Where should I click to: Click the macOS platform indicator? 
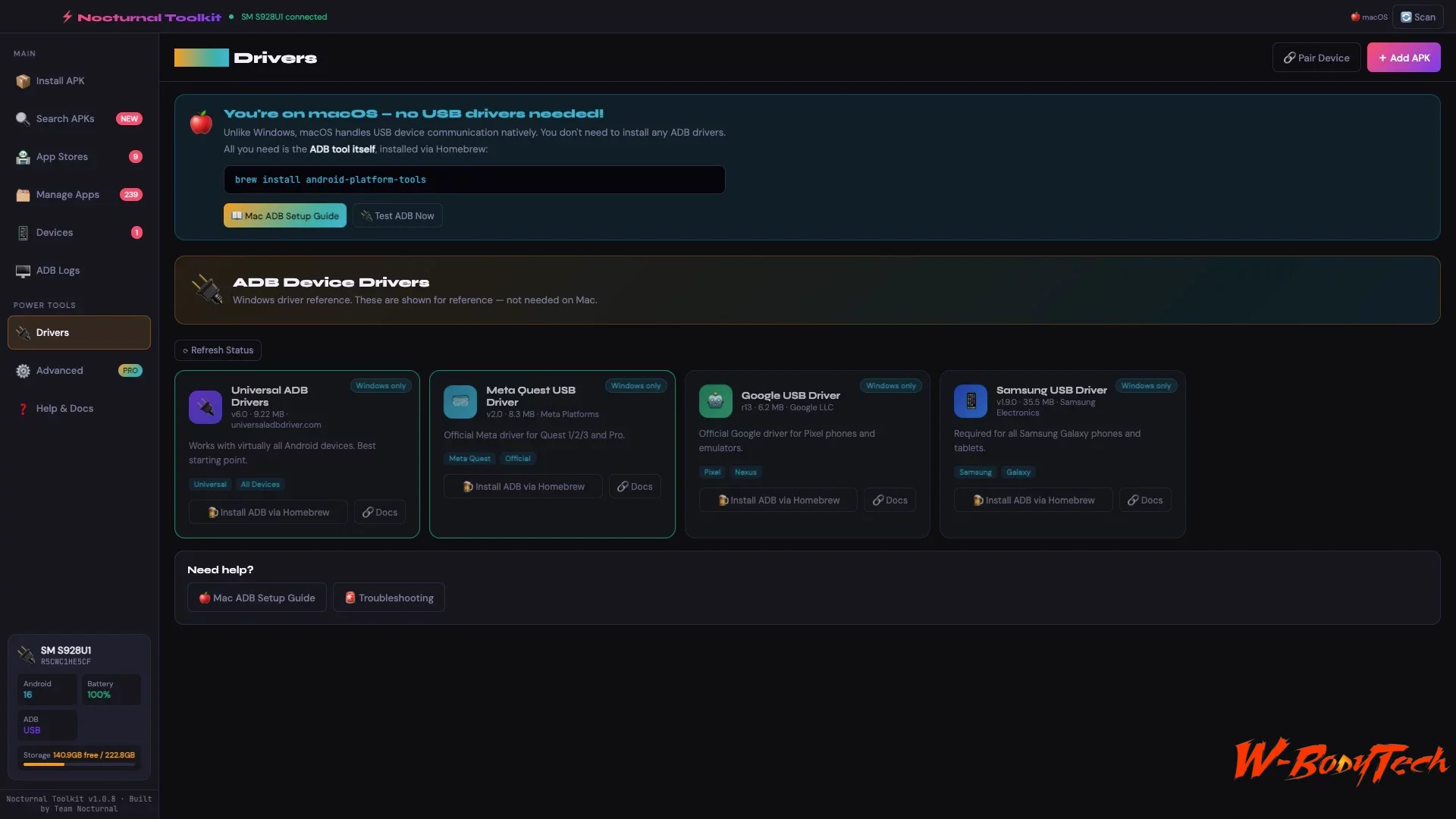1369,17
